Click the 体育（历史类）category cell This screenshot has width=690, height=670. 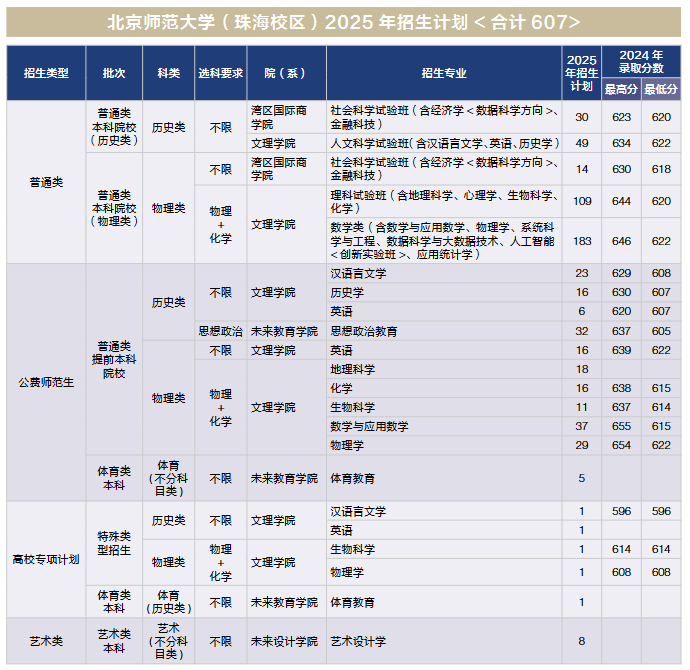pos(169,602)
